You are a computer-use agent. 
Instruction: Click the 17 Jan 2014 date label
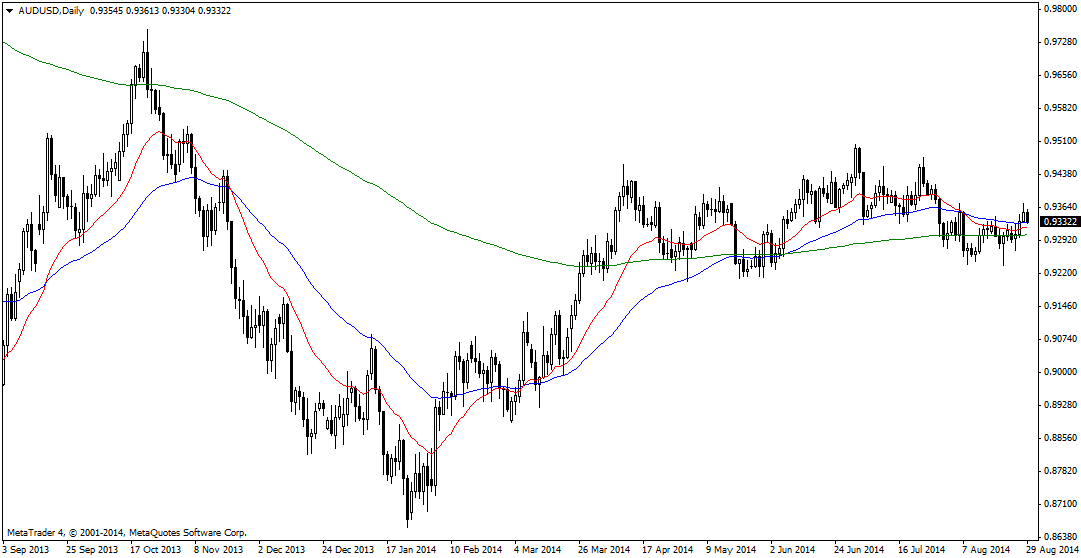click(412, 549)
